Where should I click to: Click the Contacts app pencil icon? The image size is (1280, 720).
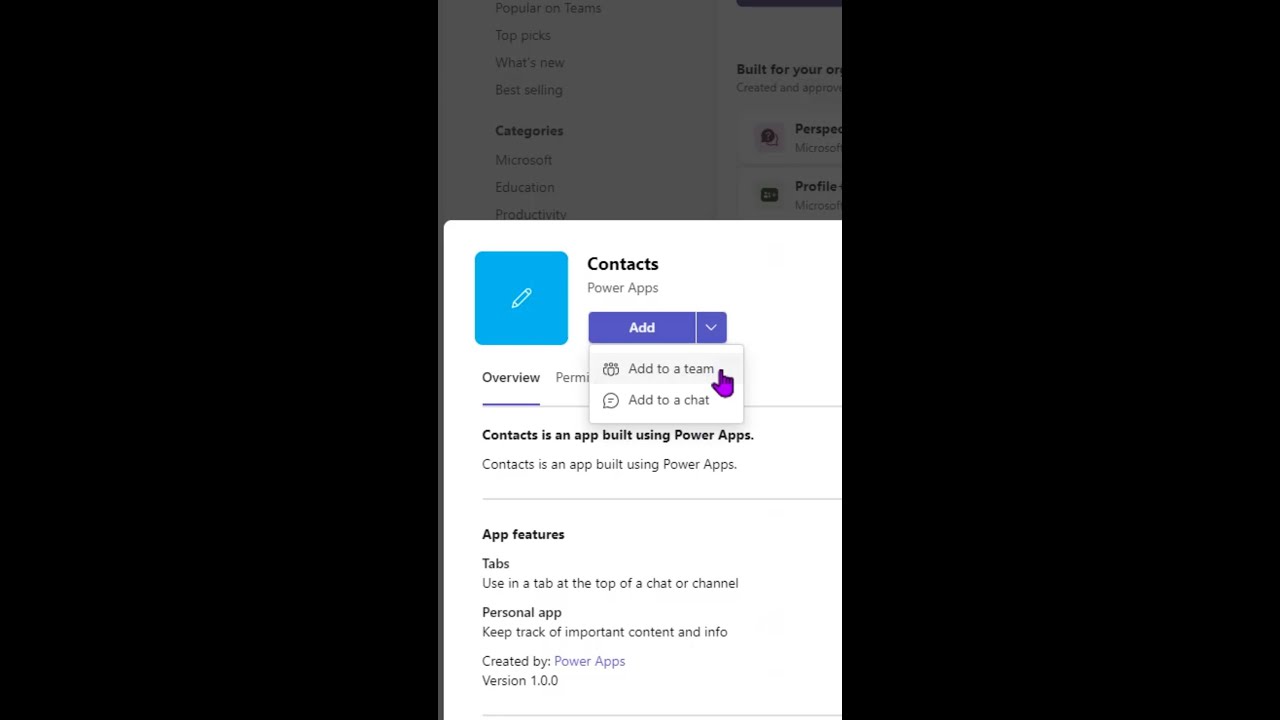pyautogui.click(x=521, y=298)
